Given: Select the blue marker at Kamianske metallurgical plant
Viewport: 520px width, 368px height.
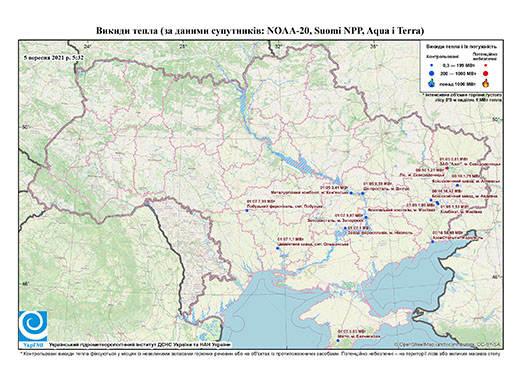Looking at the screenshot, I should tap(351, 193).
